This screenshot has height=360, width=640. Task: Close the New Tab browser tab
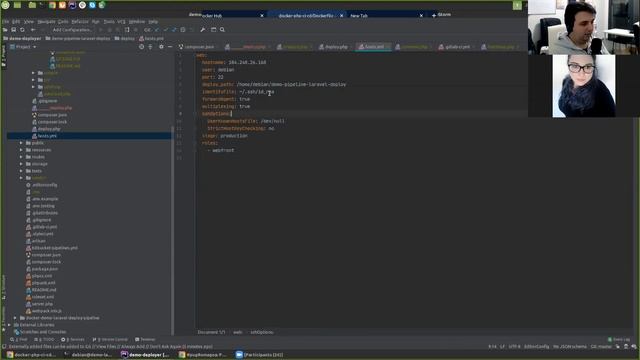pos(421,16)
